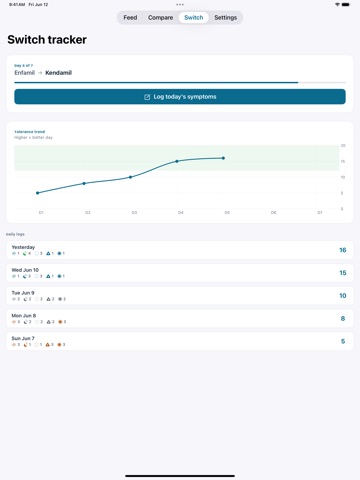The image size is (360, 480).
Task: Tap the battery status icon
Action: (346, 5)
